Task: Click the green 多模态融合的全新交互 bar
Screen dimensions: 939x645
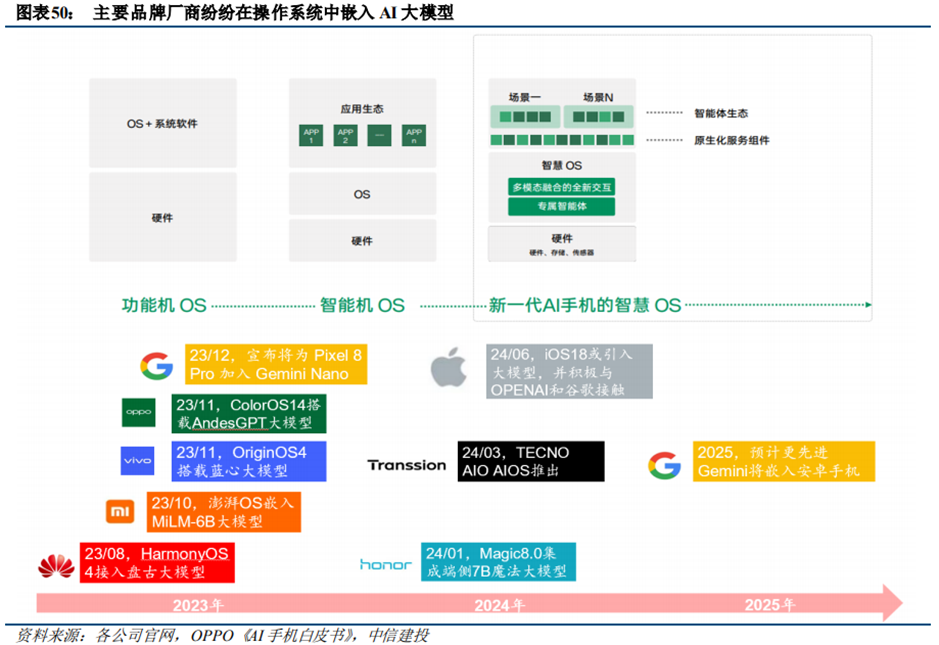Action: [x=562, y=187]
